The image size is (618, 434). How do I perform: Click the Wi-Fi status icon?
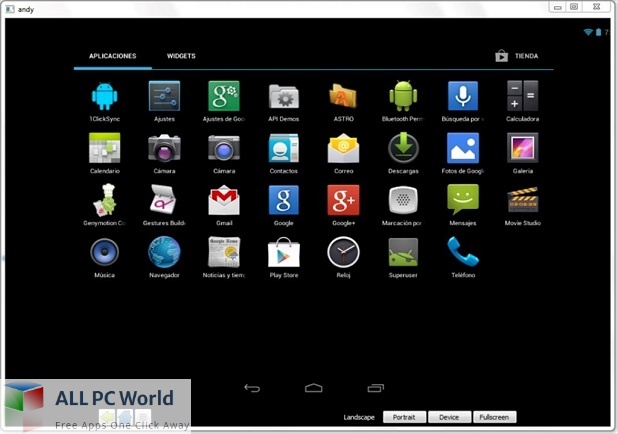click(588, 32)
